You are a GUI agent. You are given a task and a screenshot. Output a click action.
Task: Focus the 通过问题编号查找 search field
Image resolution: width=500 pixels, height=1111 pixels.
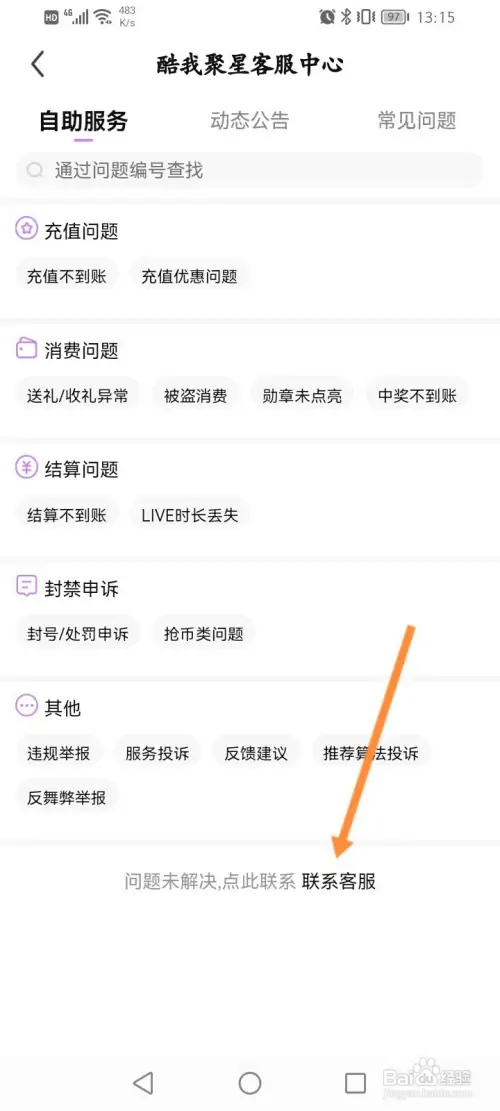[x=249, y=170]
